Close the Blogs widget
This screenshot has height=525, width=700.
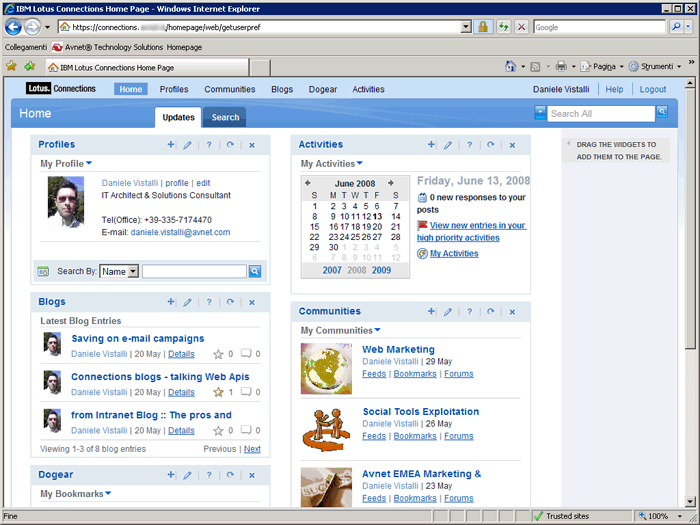coord(252,302)
